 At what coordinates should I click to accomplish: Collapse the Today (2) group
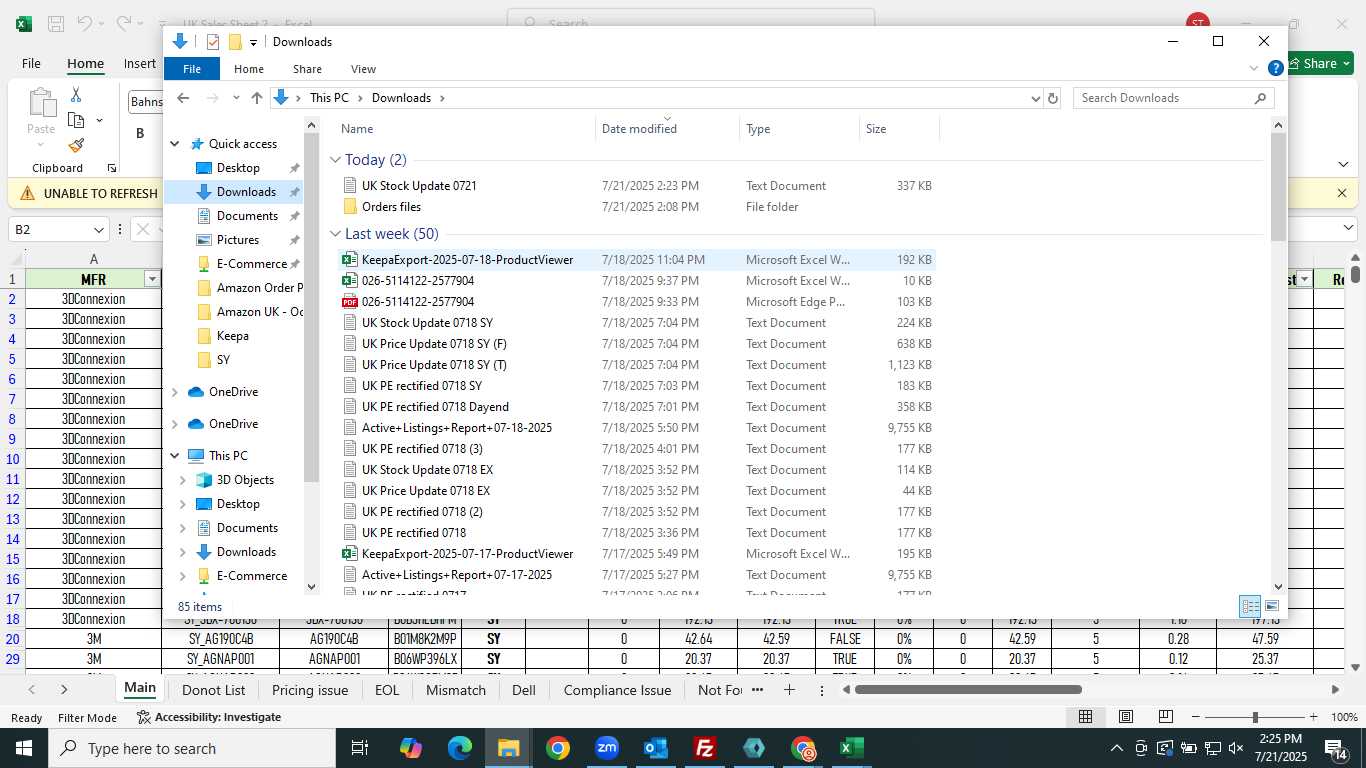coord(336,160)
